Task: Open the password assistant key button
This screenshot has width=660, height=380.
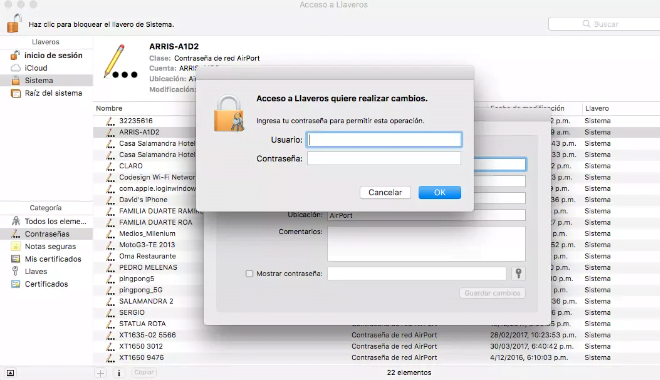Action: pos(519,274)
